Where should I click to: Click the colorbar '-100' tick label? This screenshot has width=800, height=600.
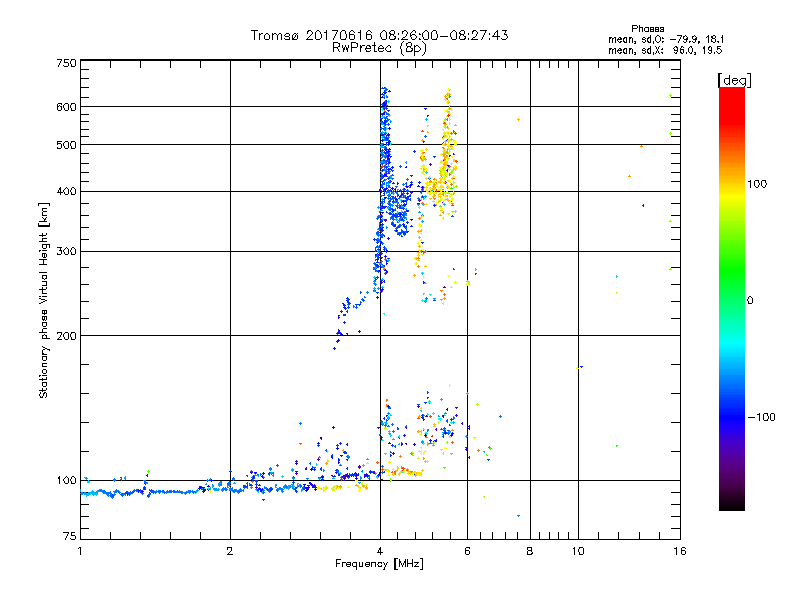pyautogui.click(x=761, y=417)
